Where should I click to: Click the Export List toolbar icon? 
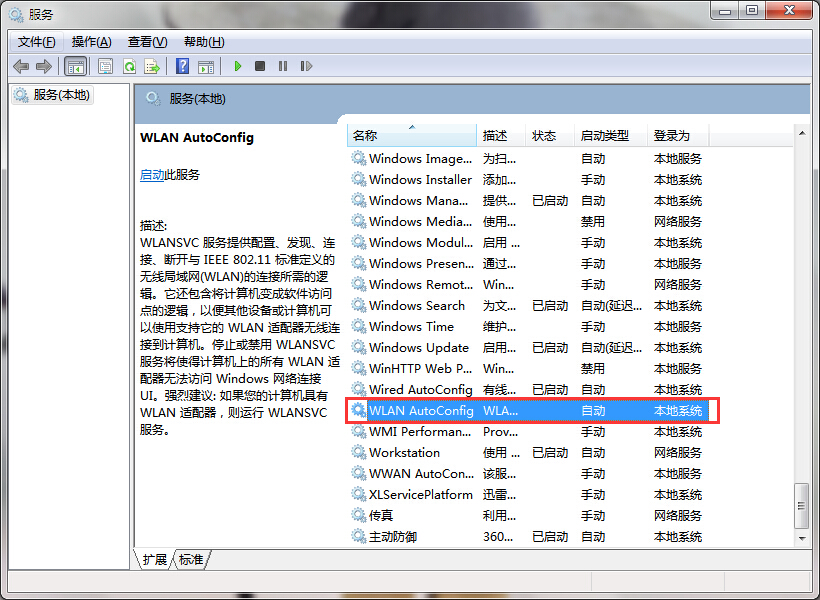click(152, 66)
